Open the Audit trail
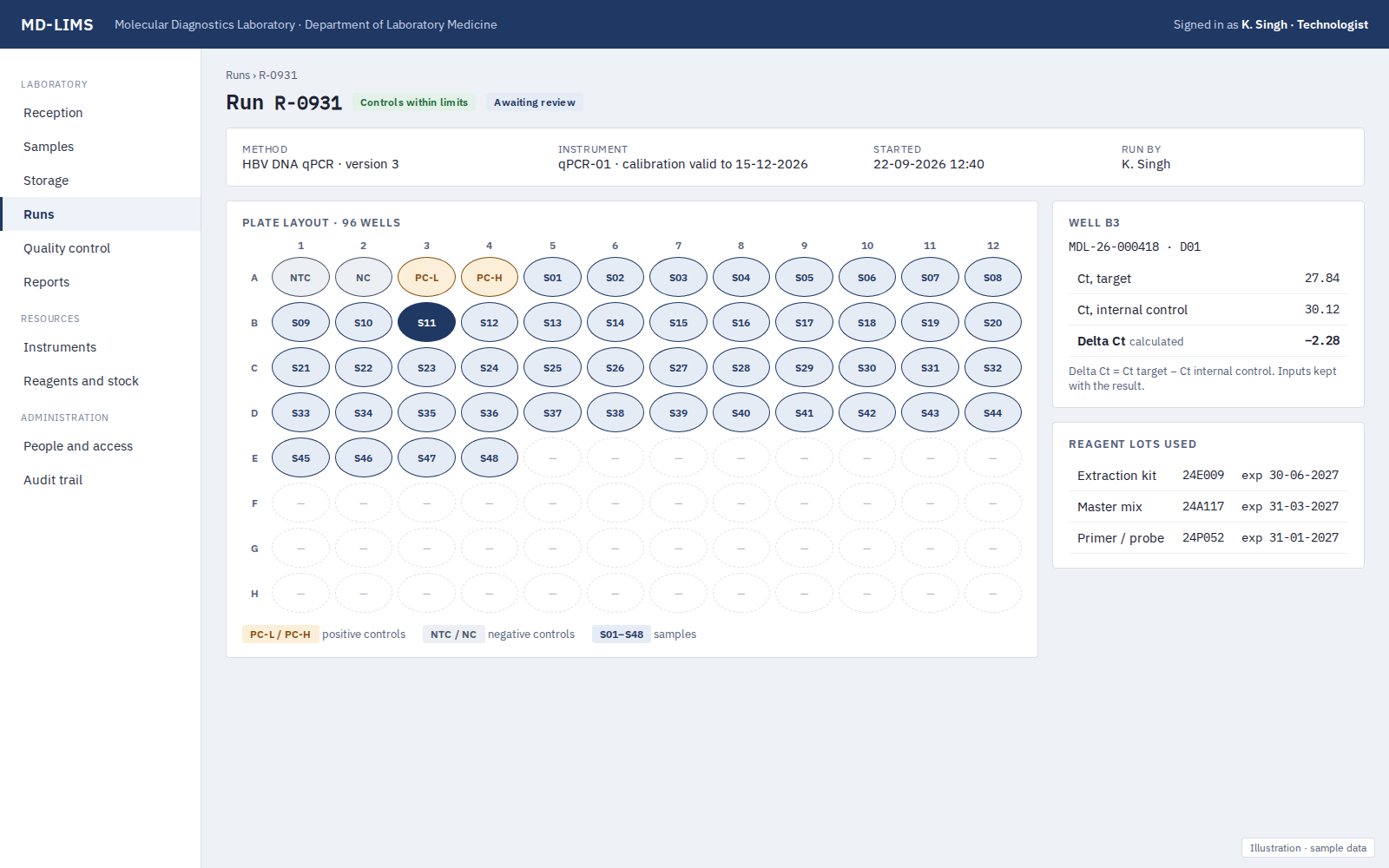 pos(100,480)
